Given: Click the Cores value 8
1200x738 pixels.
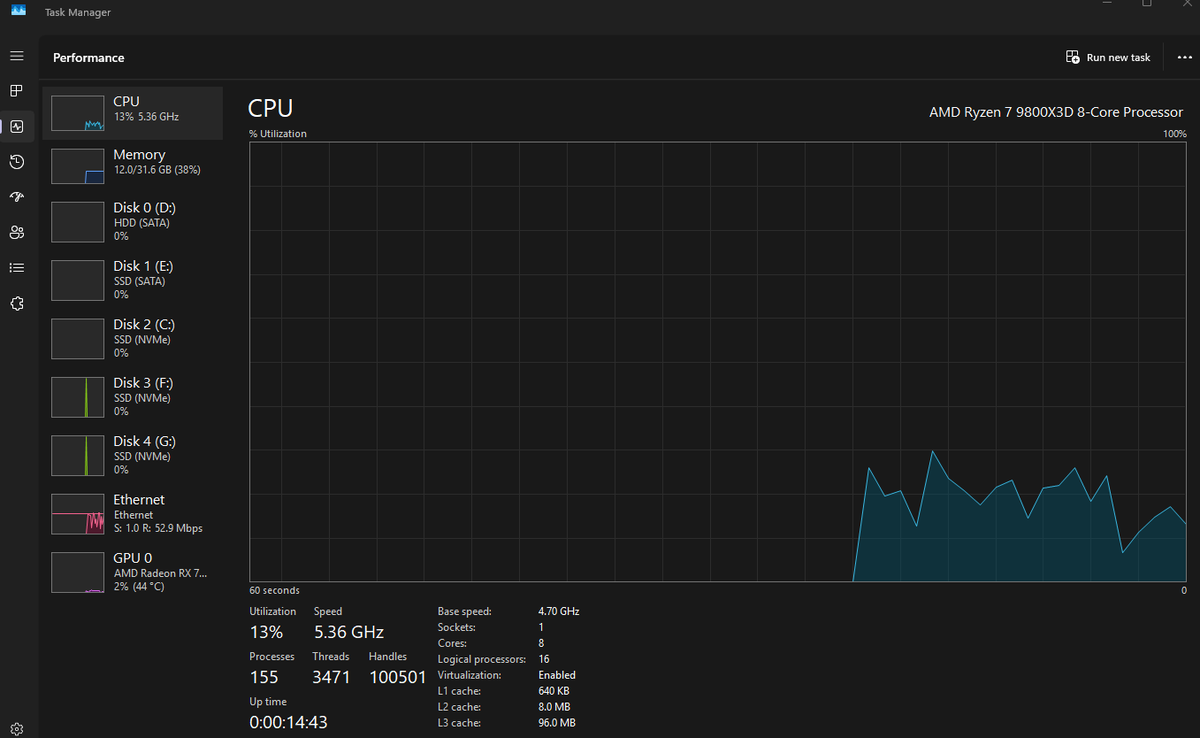Looking at the screenshot, I should click(541, 643).
